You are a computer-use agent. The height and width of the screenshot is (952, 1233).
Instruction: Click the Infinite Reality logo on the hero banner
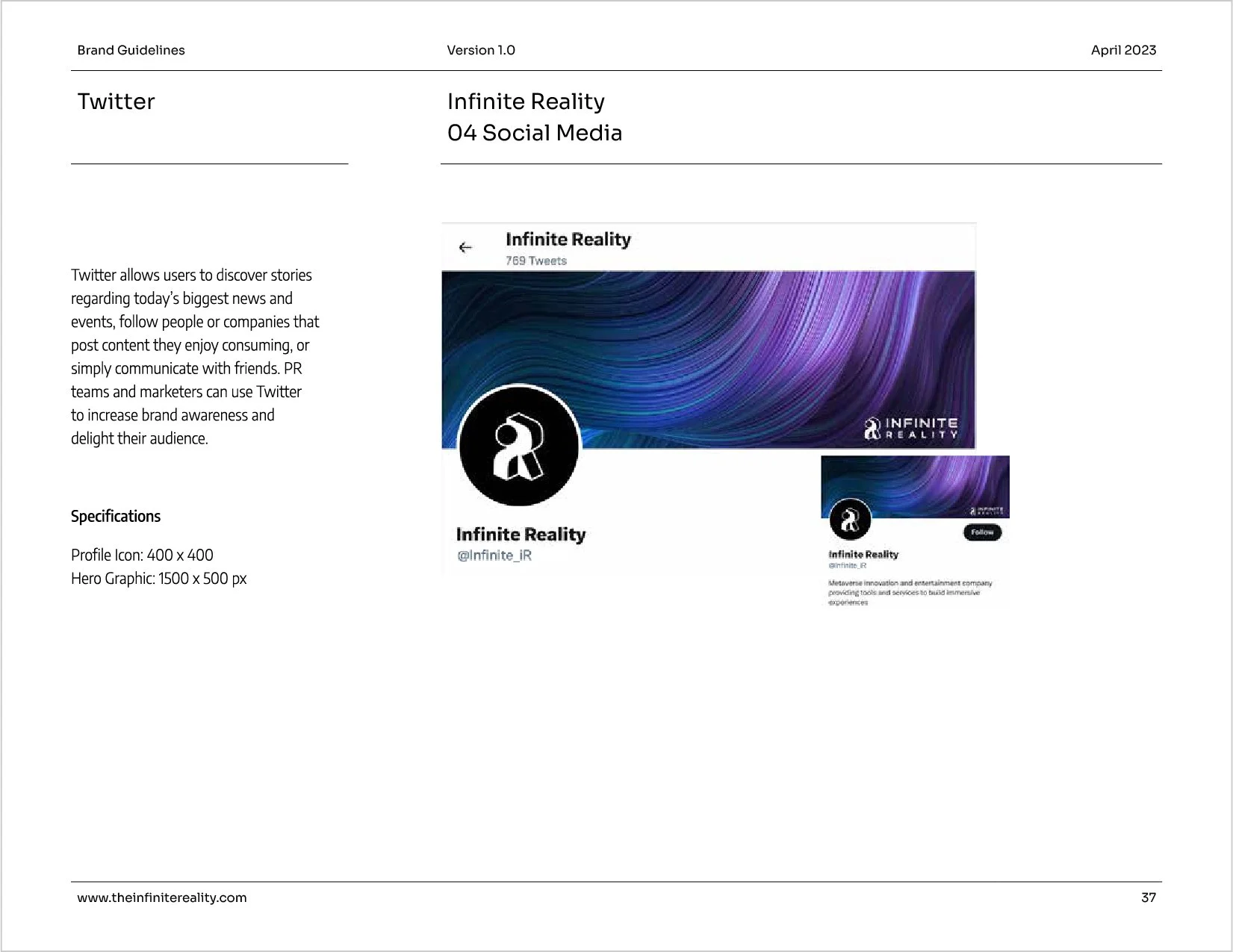tap(910, 428)
